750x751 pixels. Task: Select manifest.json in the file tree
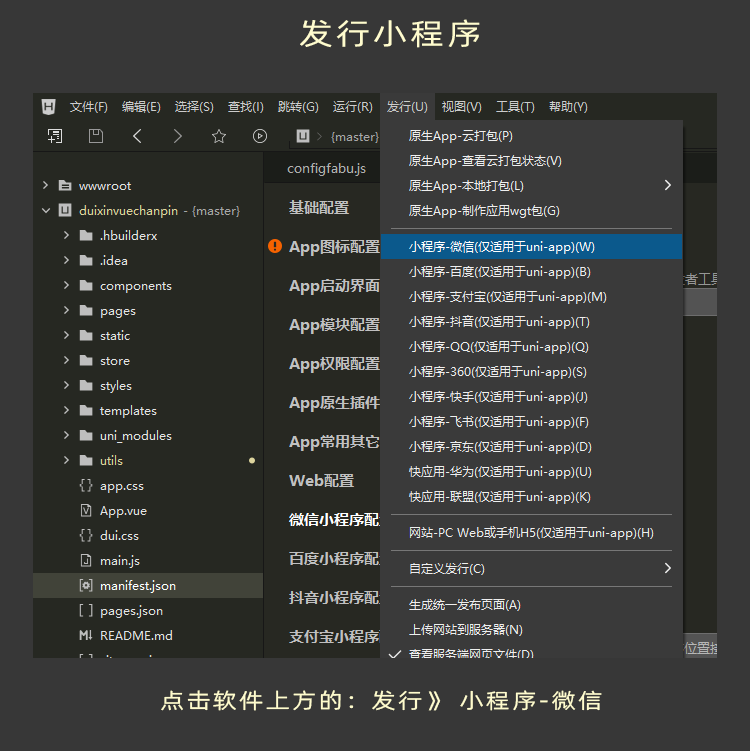tap(148, 585)
